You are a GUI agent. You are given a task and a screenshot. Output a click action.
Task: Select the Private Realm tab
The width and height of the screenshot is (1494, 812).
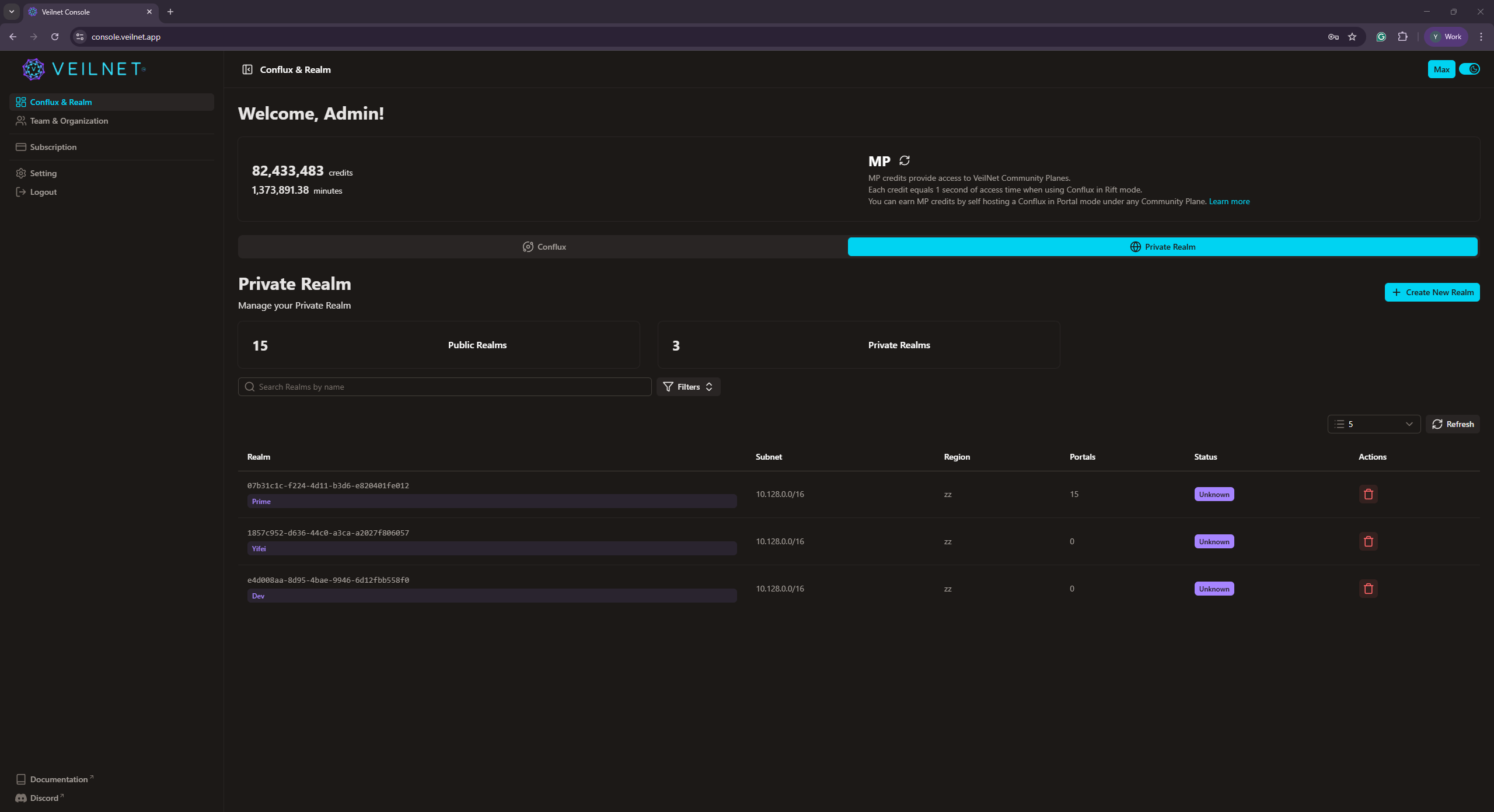click(1162, 247)
